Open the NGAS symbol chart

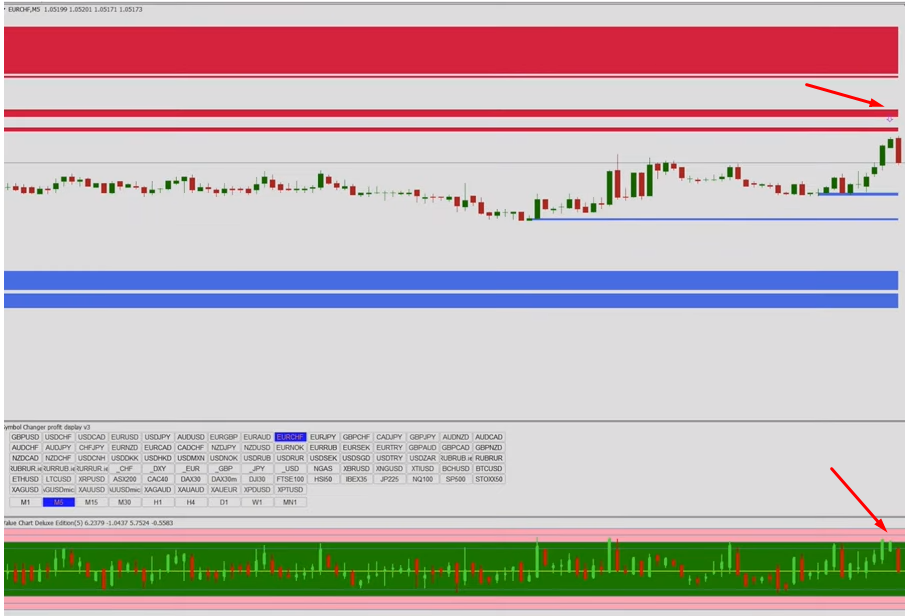click(323, 468)
